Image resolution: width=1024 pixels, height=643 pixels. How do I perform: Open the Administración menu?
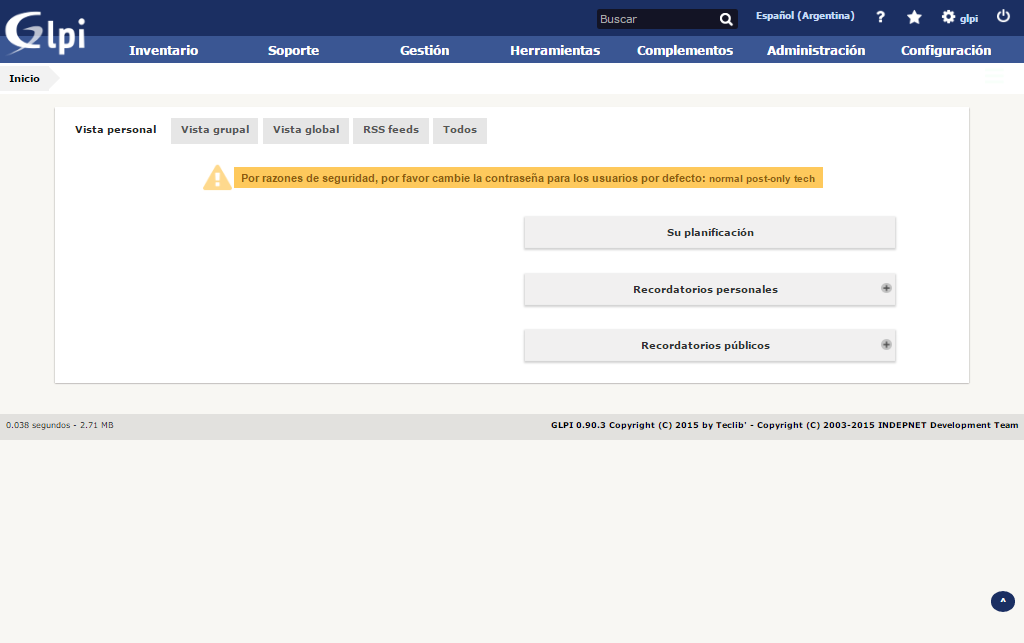816,50
